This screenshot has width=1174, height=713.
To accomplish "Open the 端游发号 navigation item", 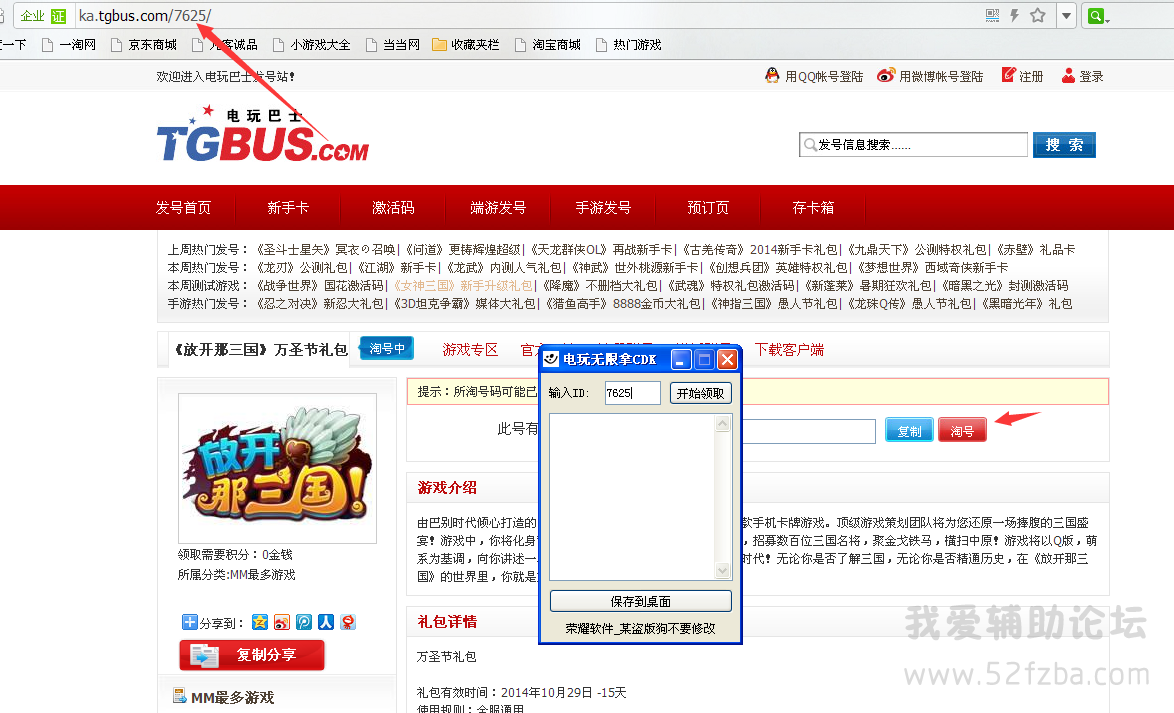I will tap(498, 207).
